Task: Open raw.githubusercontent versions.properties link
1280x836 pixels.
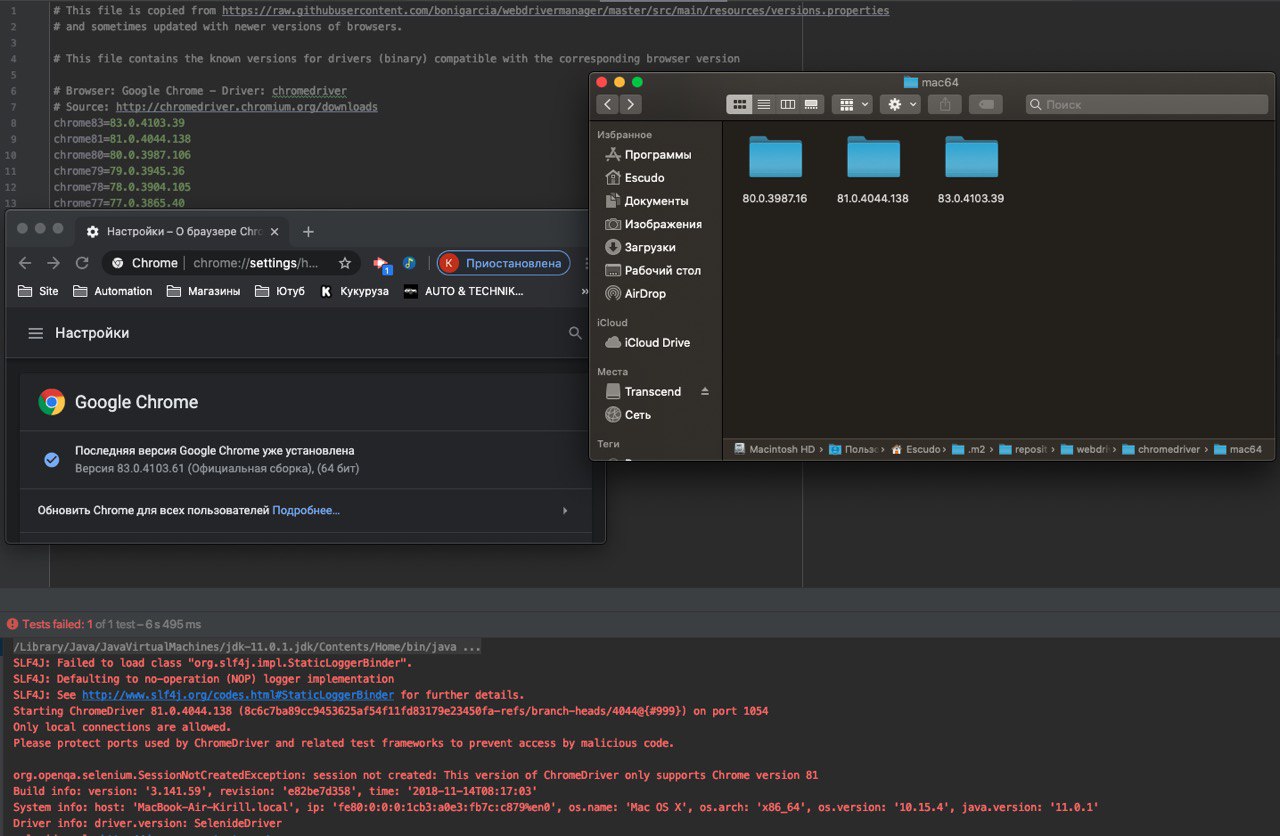Action: (x=555, y=10)
